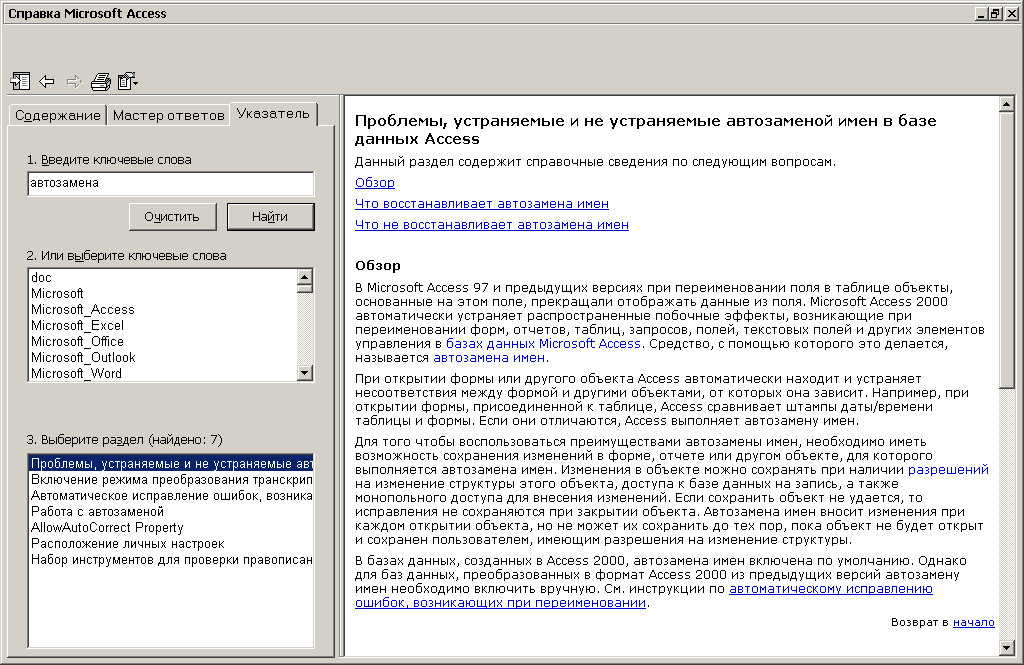Select topic Работа с автозаменой

pyautogui.click(x=171, y=511)
